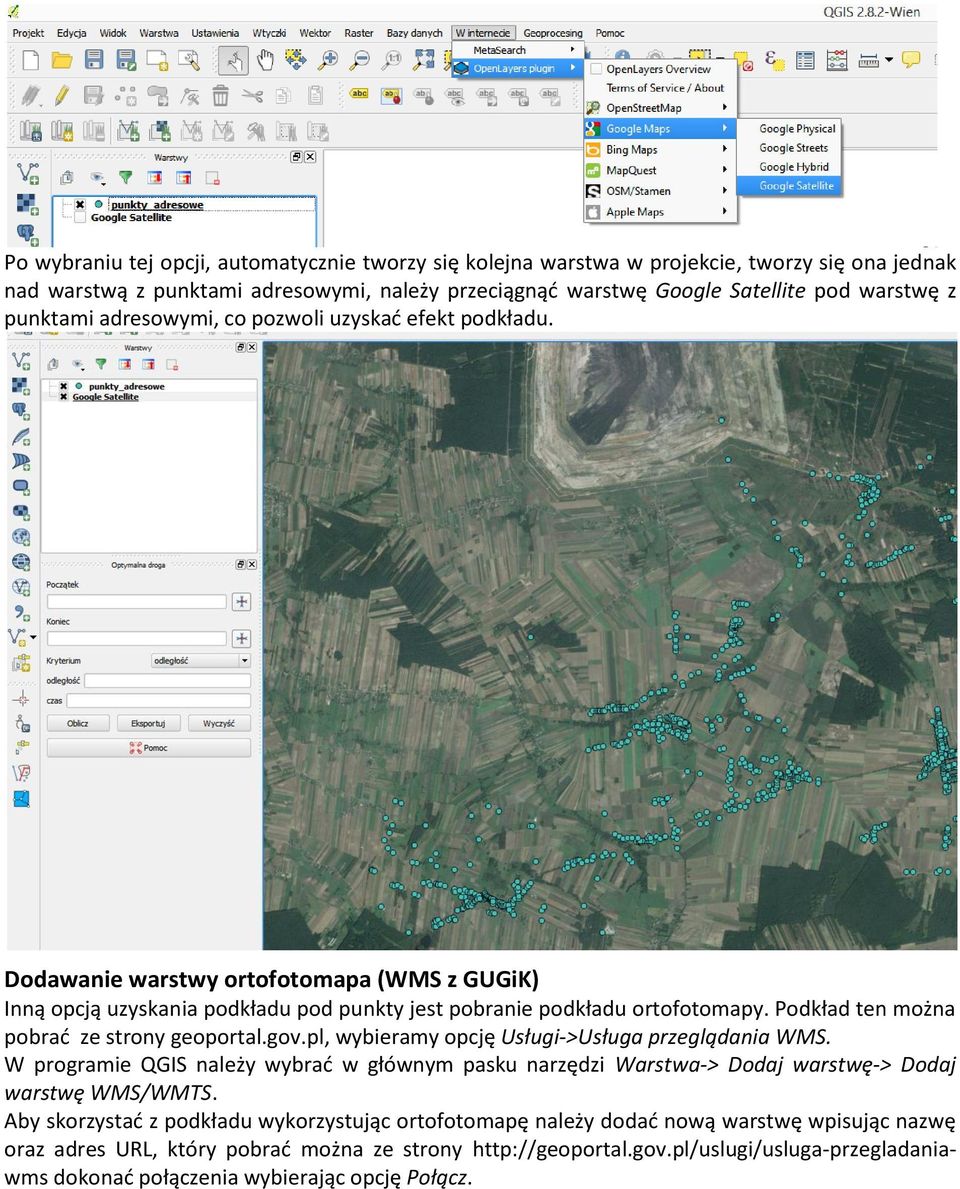Viewport: 960px width, 1189px height.
Task: Select the Pan Map hand tool
Action: [265, 60]
